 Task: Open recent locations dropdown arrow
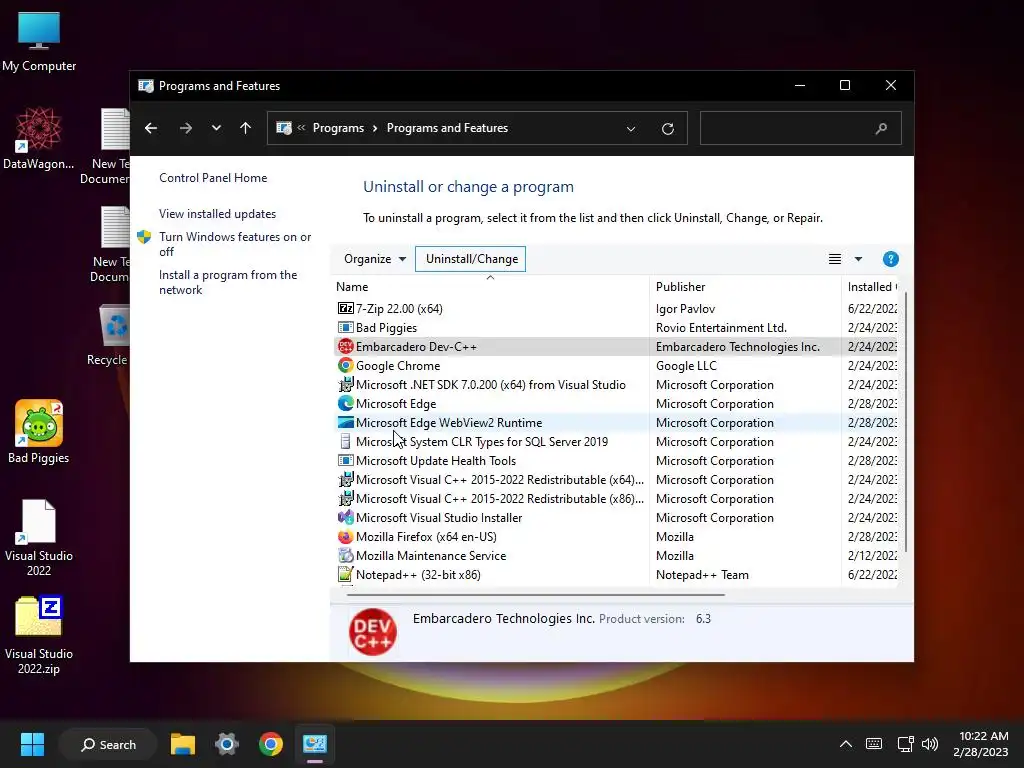tap(216, 128)
